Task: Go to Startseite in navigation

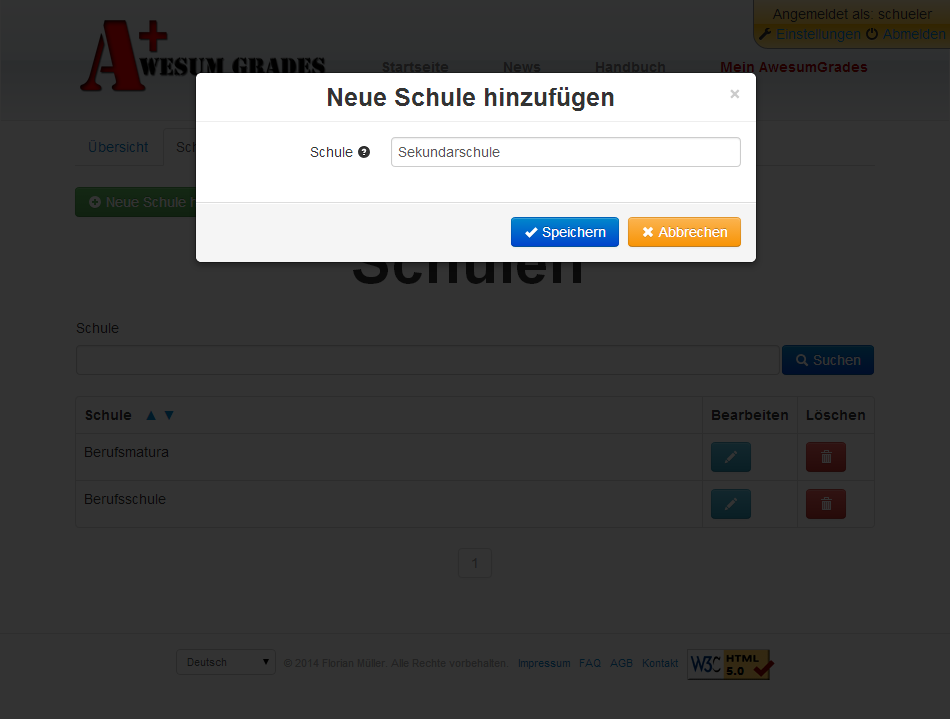Action: coord(415,67)
